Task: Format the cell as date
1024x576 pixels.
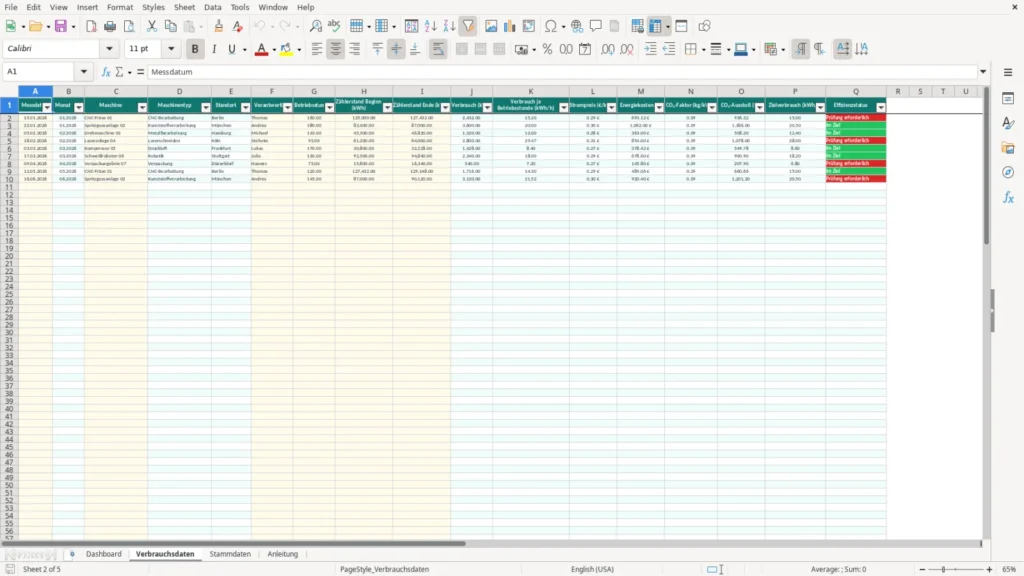Action: 585,49
